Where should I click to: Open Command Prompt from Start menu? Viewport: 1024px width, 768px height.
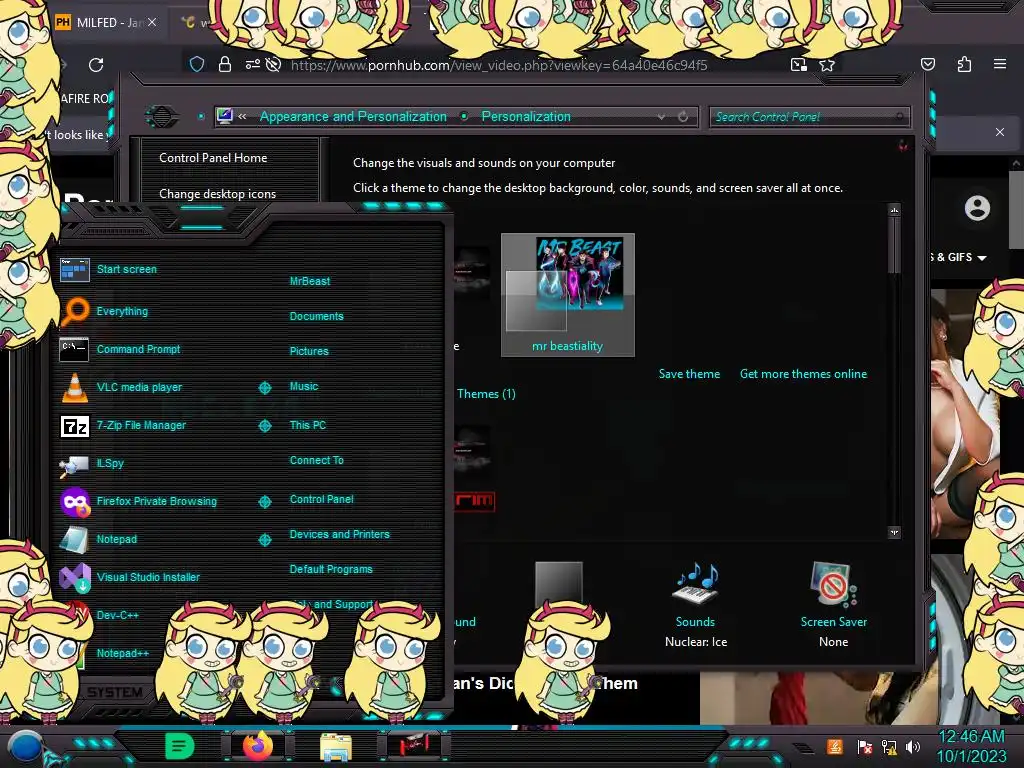(120, 349)
